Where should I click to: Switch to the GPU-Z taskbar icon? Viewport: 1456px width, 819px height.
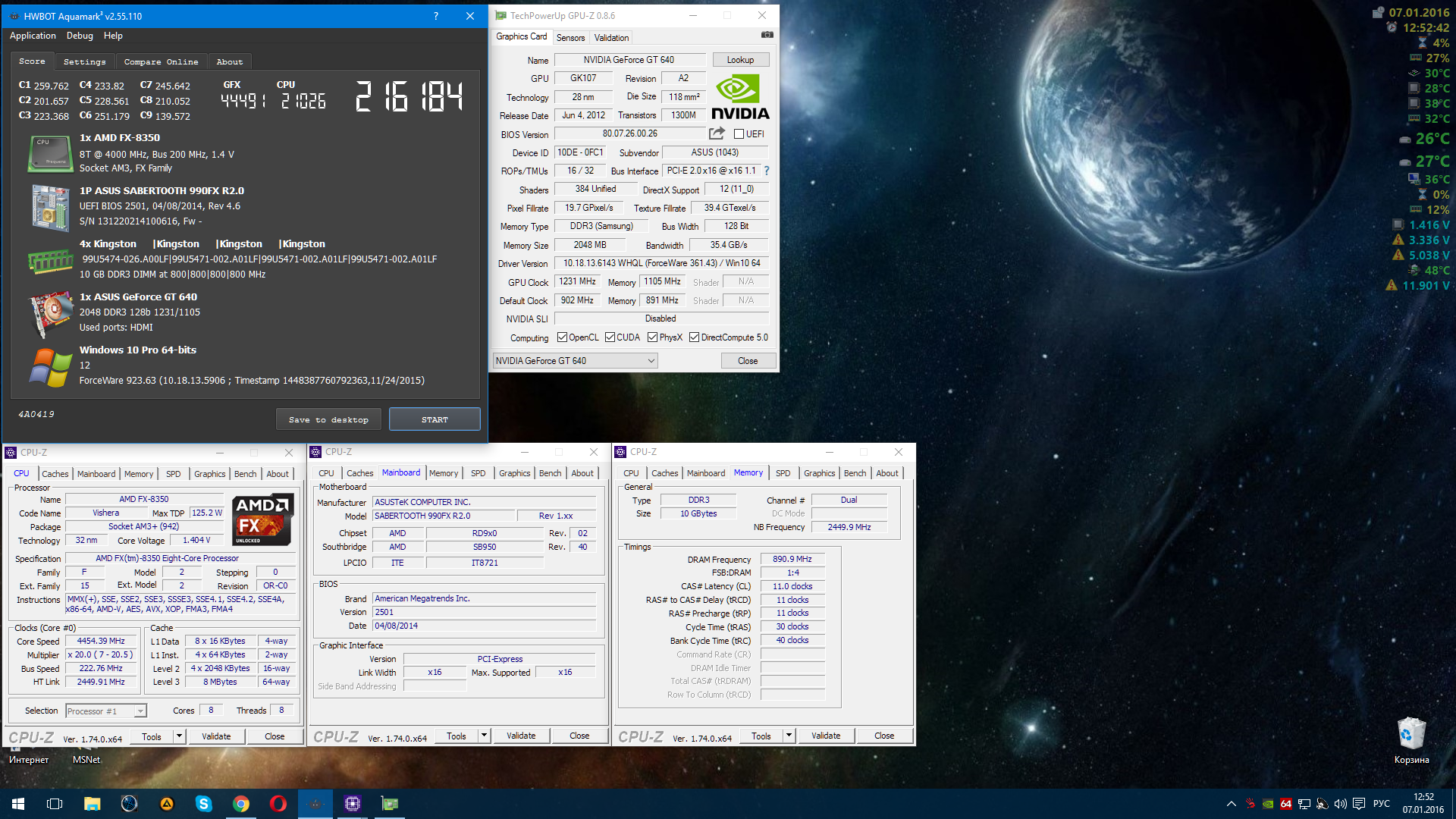pyautogui.click(x=390, y=804)
